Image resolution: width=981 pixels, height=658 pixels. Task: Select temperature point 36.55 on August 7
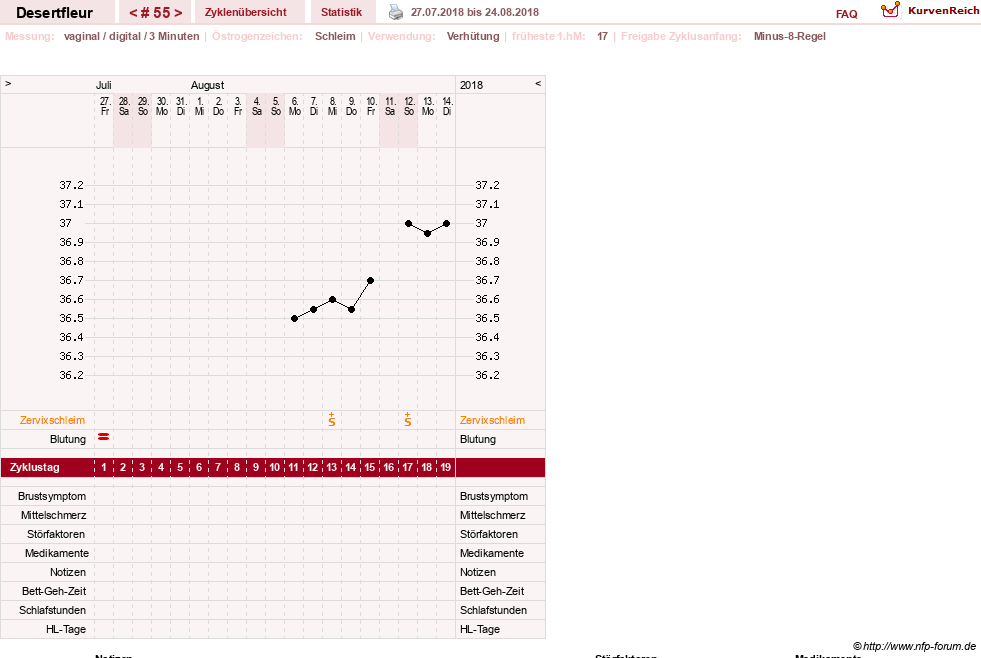point(313,309)
